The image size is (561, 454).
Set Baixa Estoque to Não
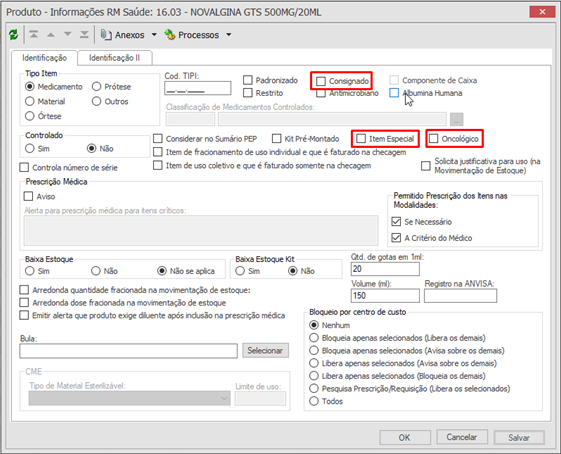point(96,271)
